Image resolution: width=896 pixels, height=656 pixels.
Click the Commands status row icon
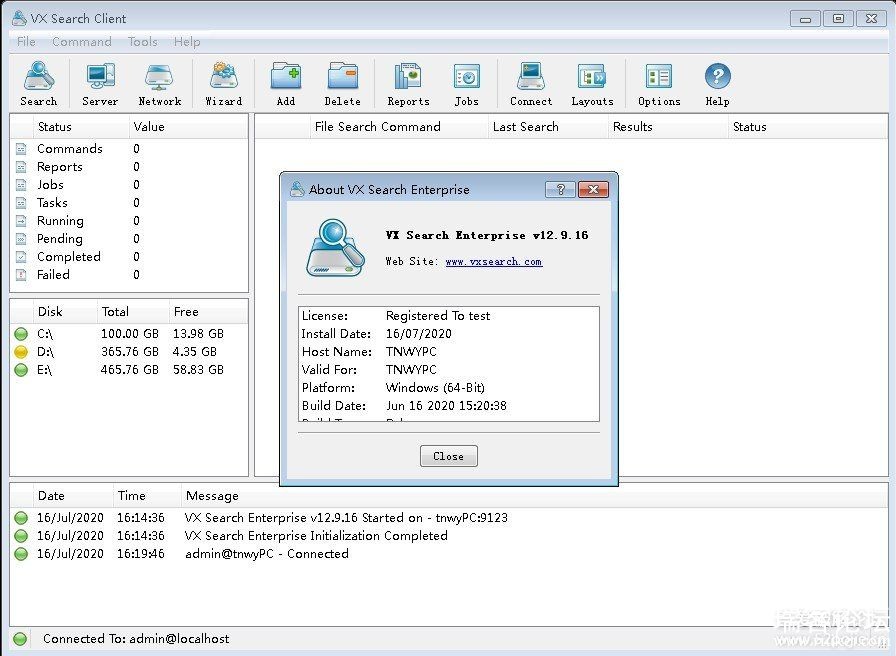pyautogui.click(x=21, y=149)
